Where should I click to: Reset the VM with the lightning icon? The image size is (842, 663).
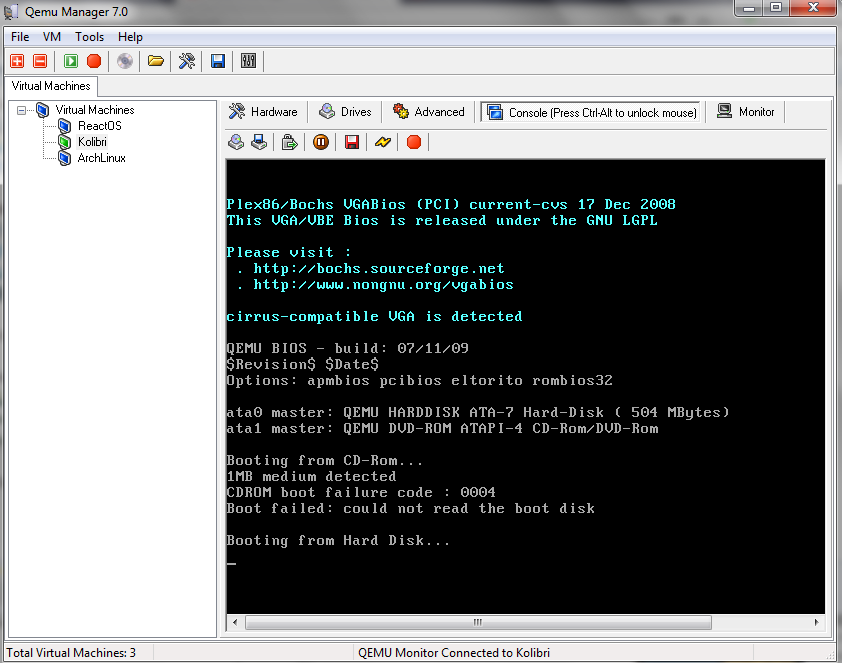(x=383, y=142)
